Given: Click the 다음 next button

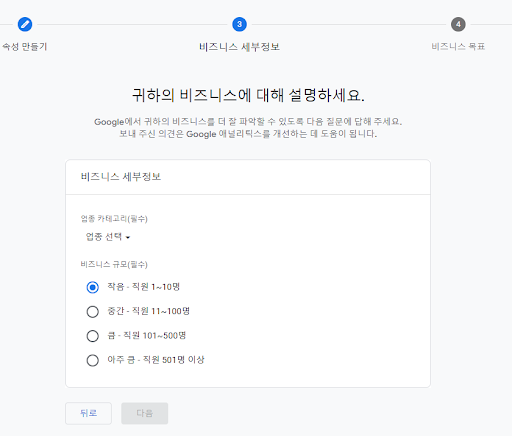Looking at the screenshot, I should point(145,413).
